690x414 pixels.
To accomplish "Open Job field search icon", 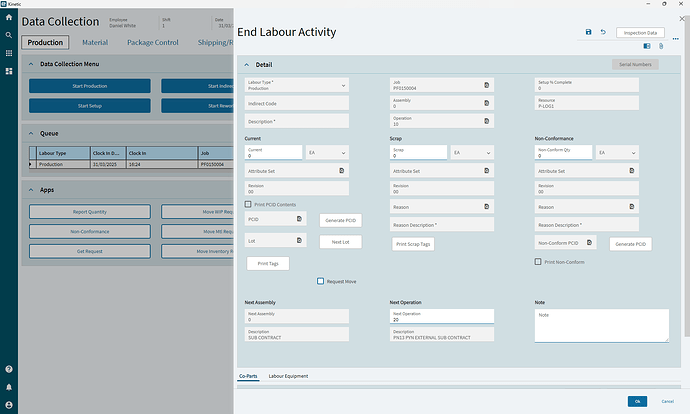I will pos(487,85).
